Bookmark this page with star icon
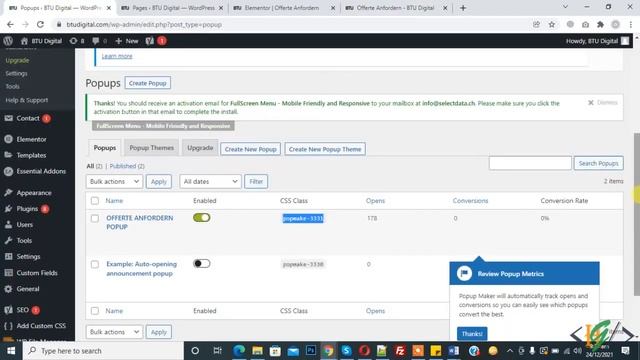 click(552, 24)
